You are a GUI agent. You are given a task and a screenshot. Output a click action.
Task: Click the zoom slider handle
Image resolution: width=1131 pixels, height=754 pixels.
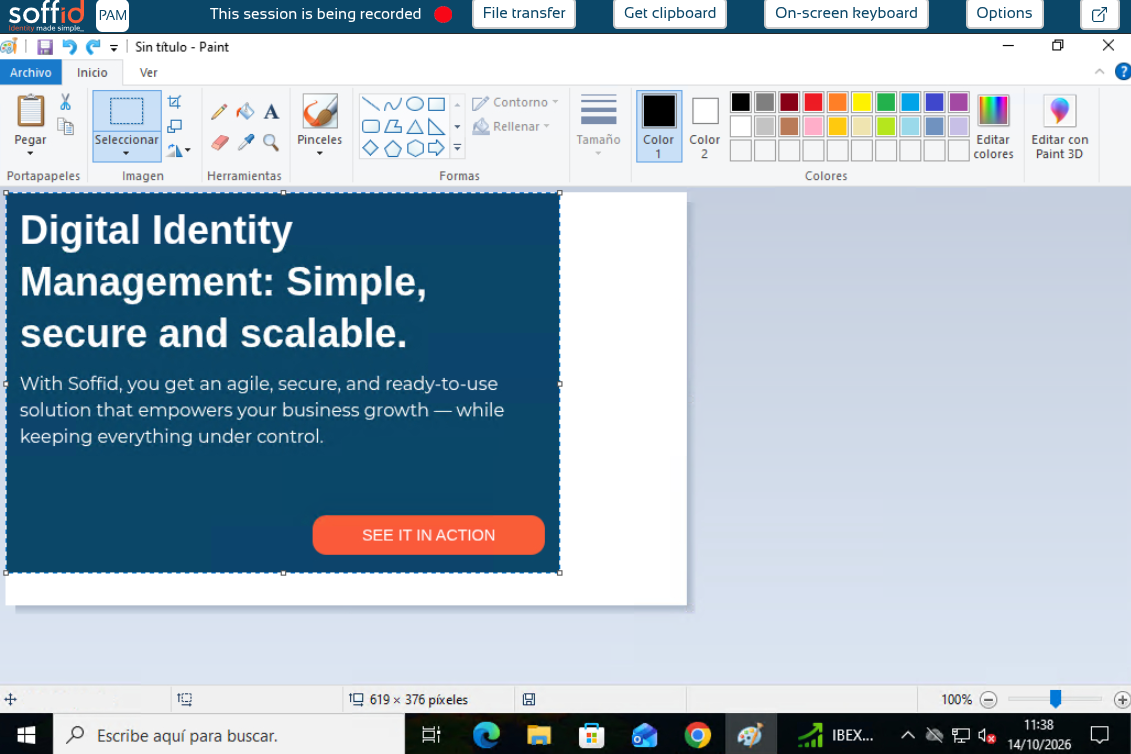(1055, 698)
